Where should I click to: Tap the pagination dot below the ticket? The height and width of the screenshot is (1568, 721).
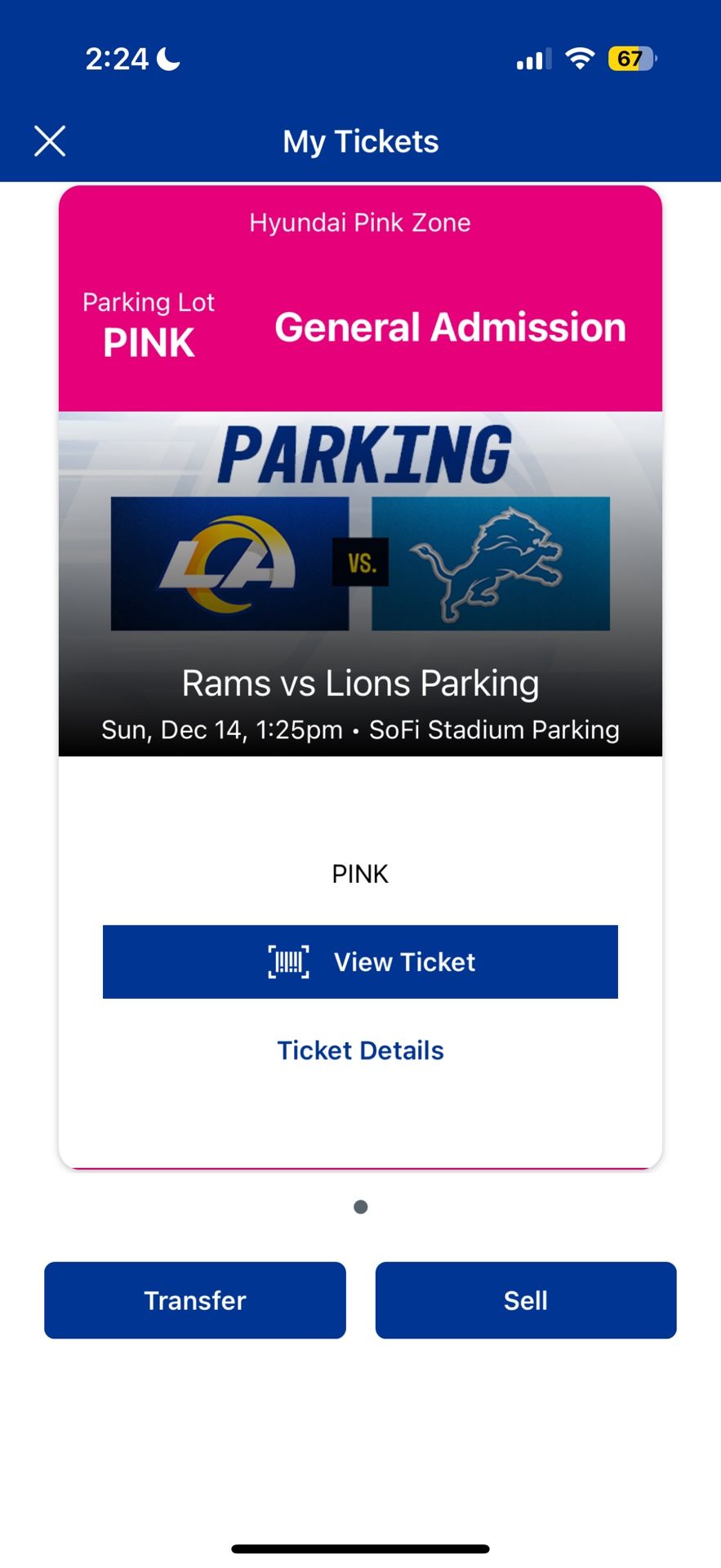pyautogui.click(x=360, y=1206)
